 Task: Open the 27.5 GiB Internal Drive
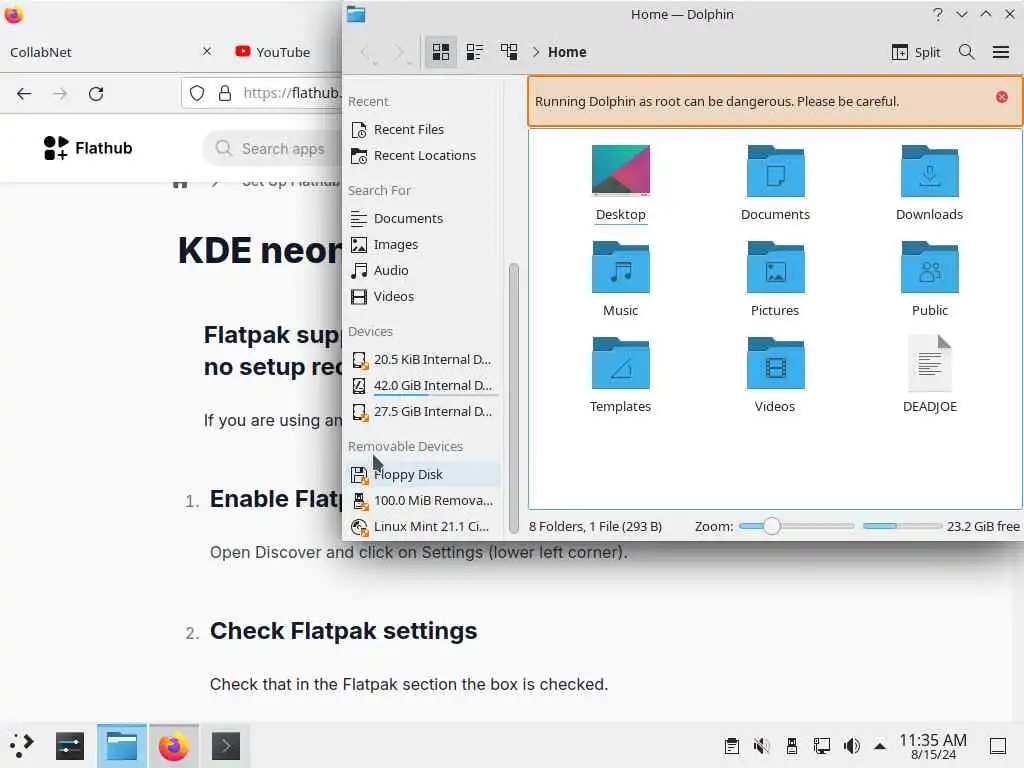coord(423,411)
